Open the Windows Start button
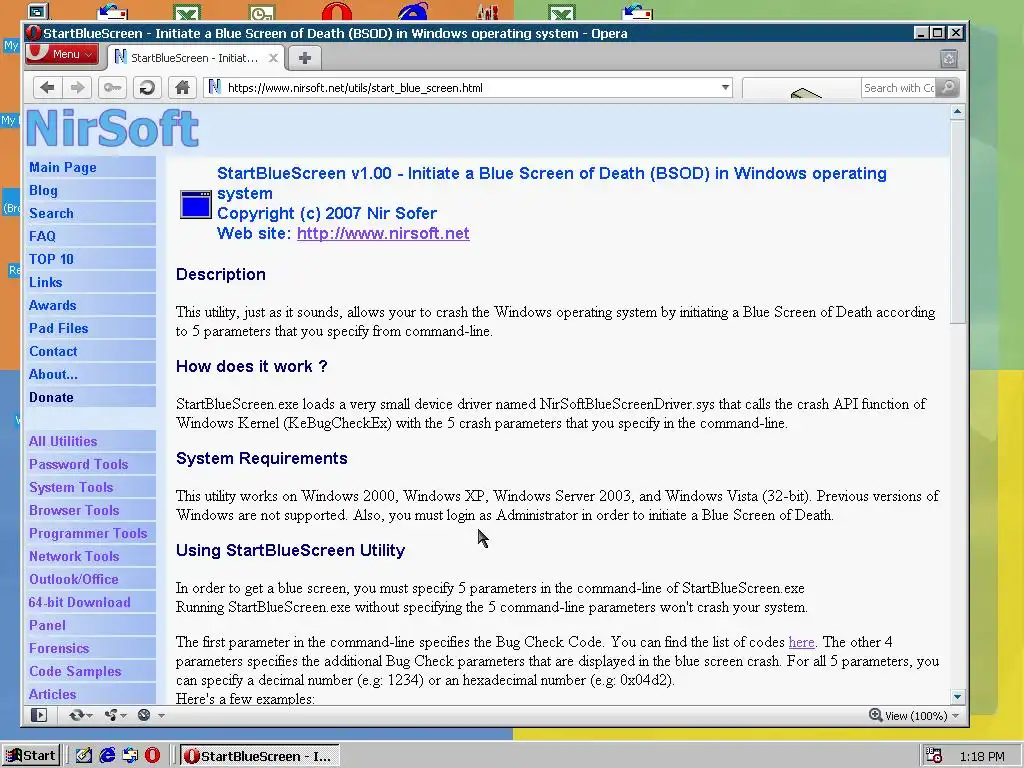This screenshot has width=1024, height=768. point(31,756)
